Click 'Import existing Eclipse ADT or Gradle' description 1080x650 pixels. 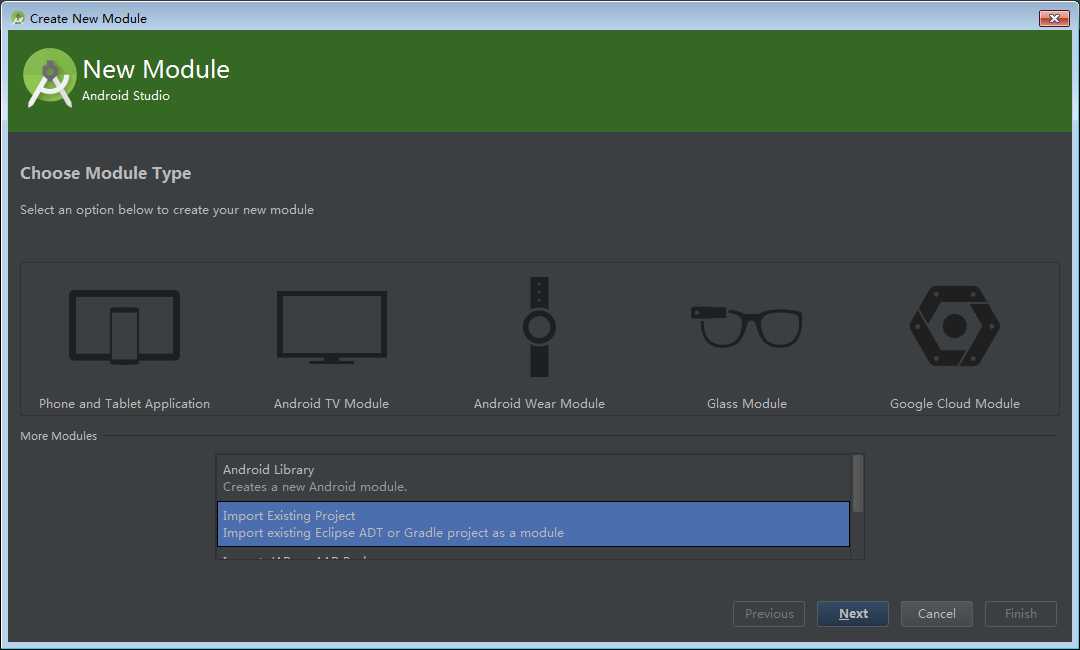pyautogui.click(x=393, y=533)
